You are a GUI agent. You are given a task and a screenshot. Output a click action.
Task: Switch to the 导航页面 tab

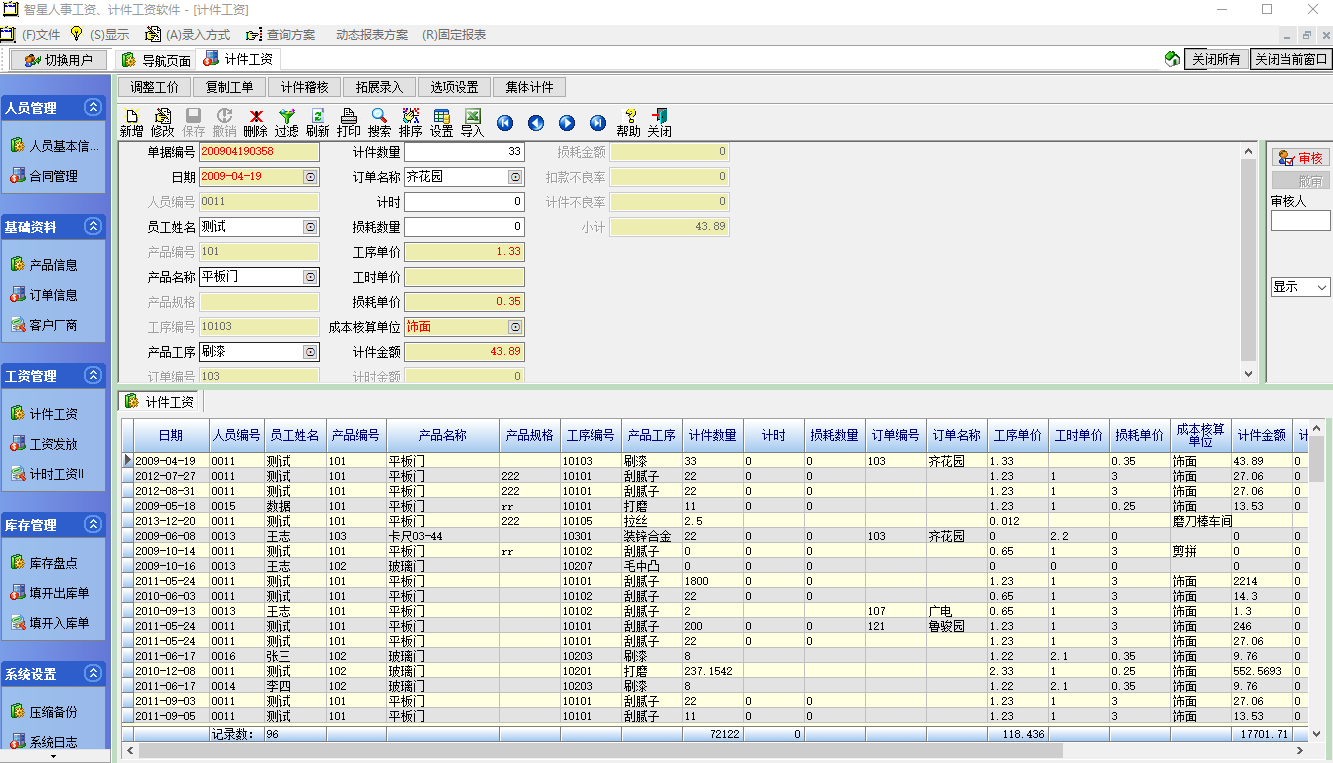tap(156, 60)
